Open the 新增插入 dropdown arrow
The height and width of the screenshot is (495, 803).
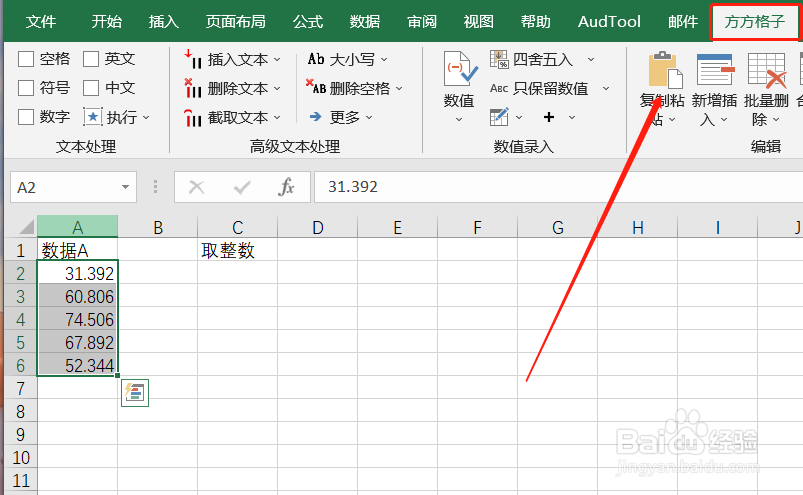(724, 120)
